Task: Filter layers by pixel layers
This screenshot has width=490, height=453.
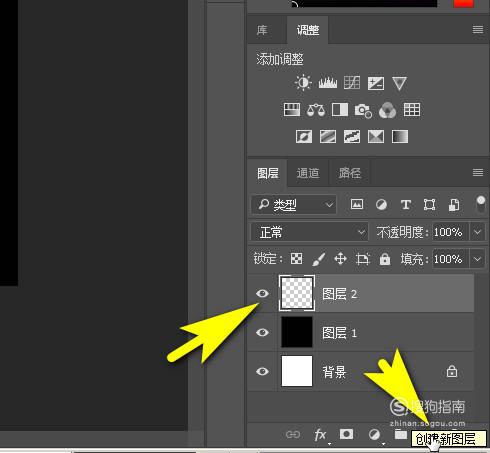Action: (357, 204)
